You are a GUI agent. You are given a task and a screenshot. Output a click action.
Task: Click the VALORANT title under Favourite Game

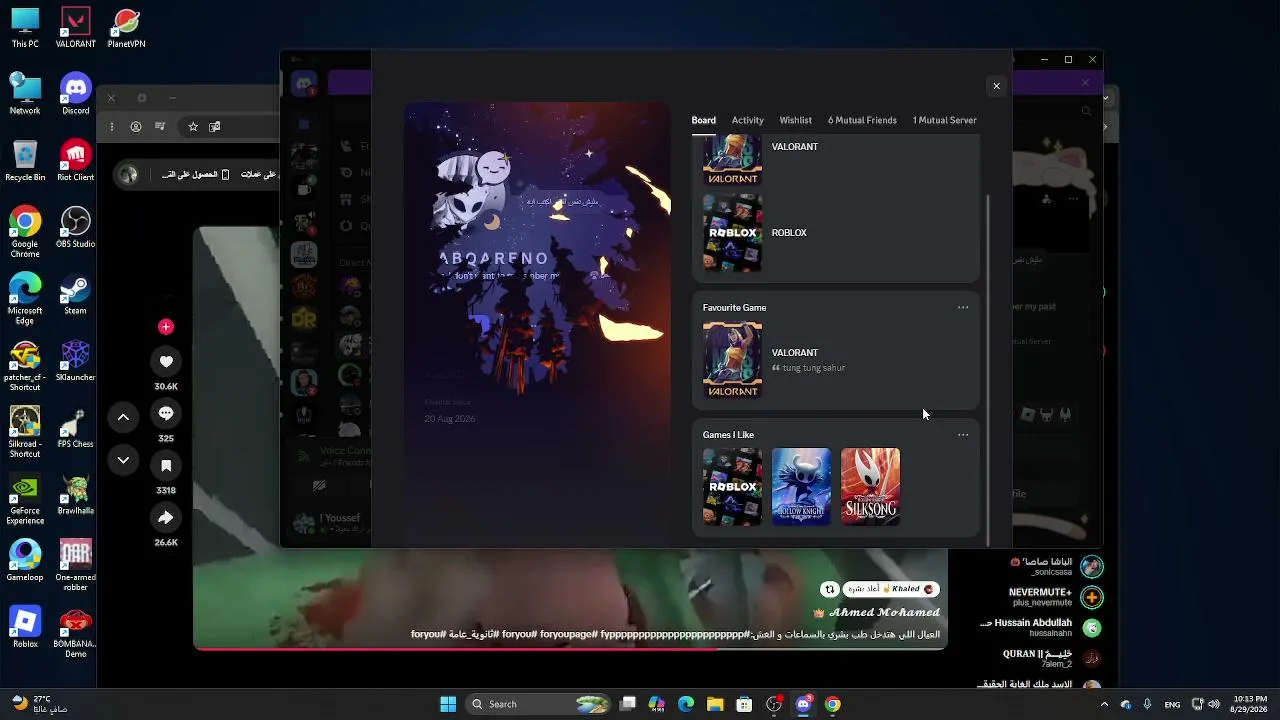(x=795, y=352)
